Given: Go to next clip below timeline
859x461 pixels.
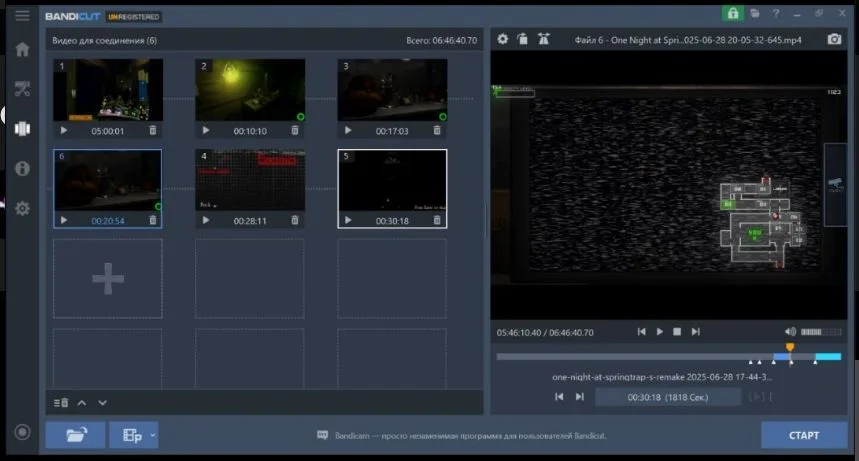Looking at the screenshot, I should point(580,396).
